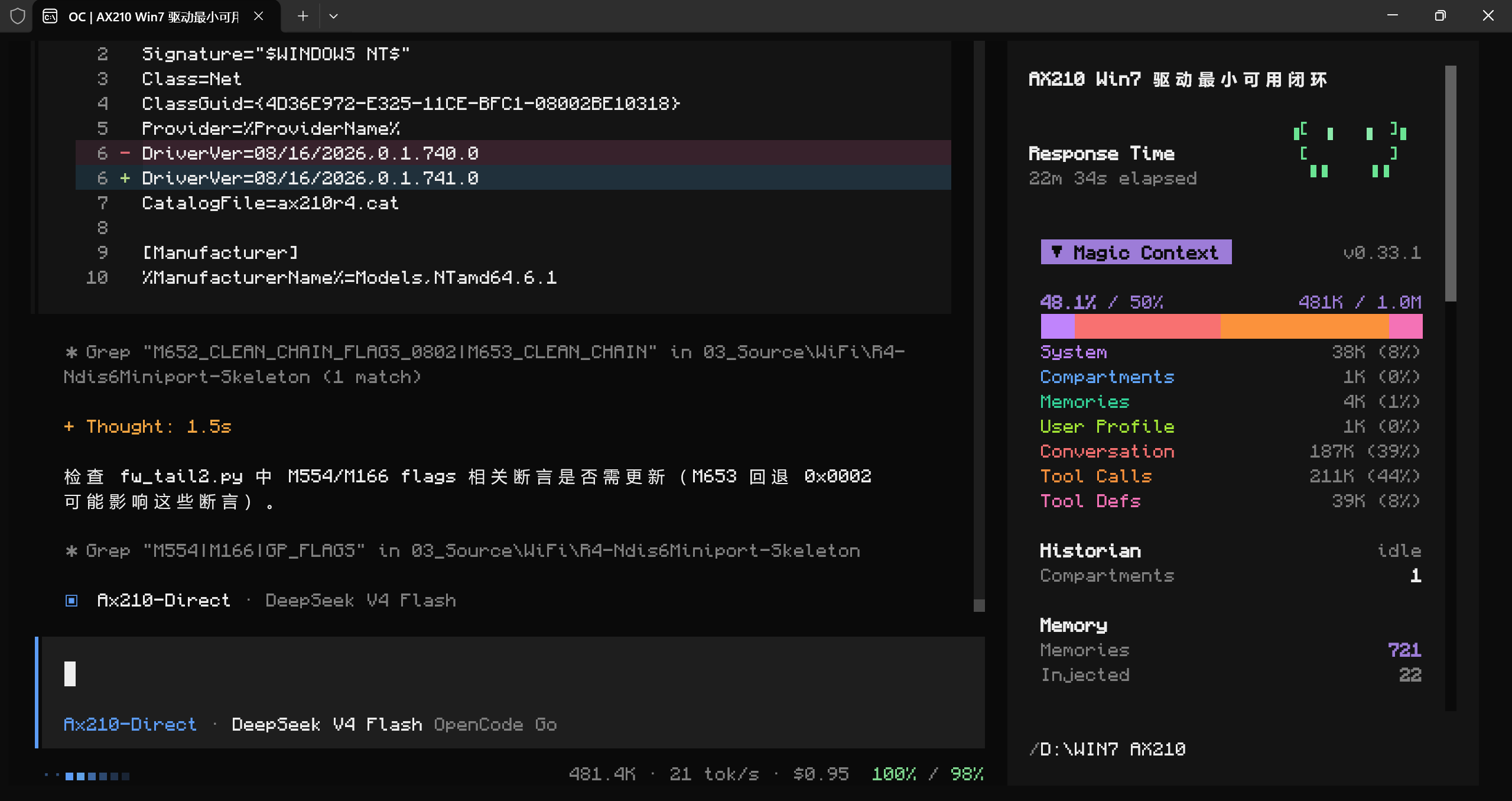This screenshot has height=801, width=1512.
Task: Minimize the terminal window
Action: click(x=1393, y=16)
